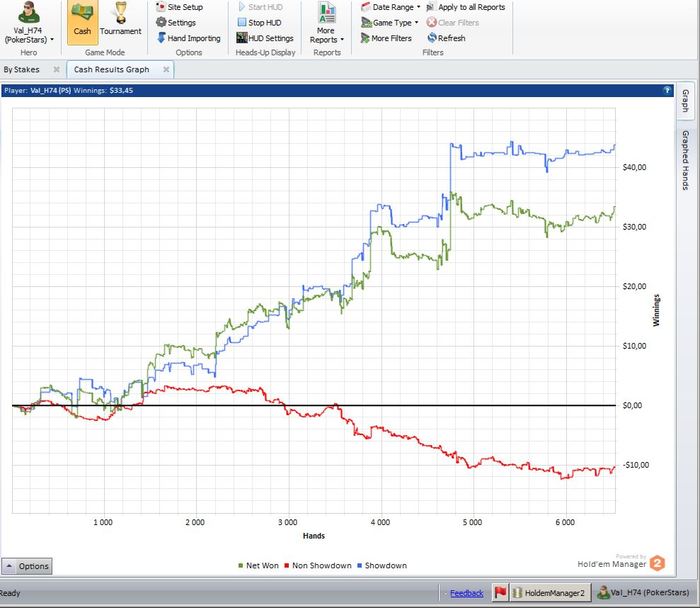
Task: Open the Date Range filter
Action: tap(391, 7)
